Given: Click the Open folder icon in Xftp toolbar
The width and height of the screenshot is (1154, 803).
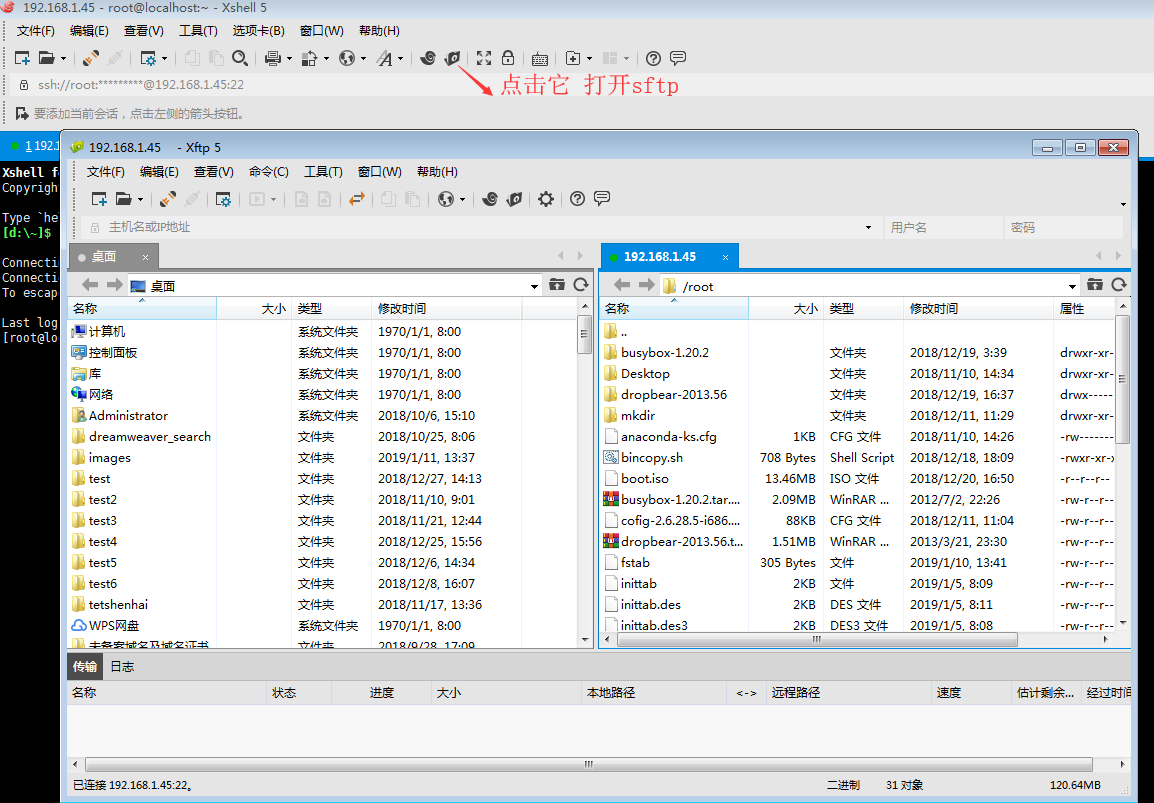Looking at the screenshot, I should 124,199.
